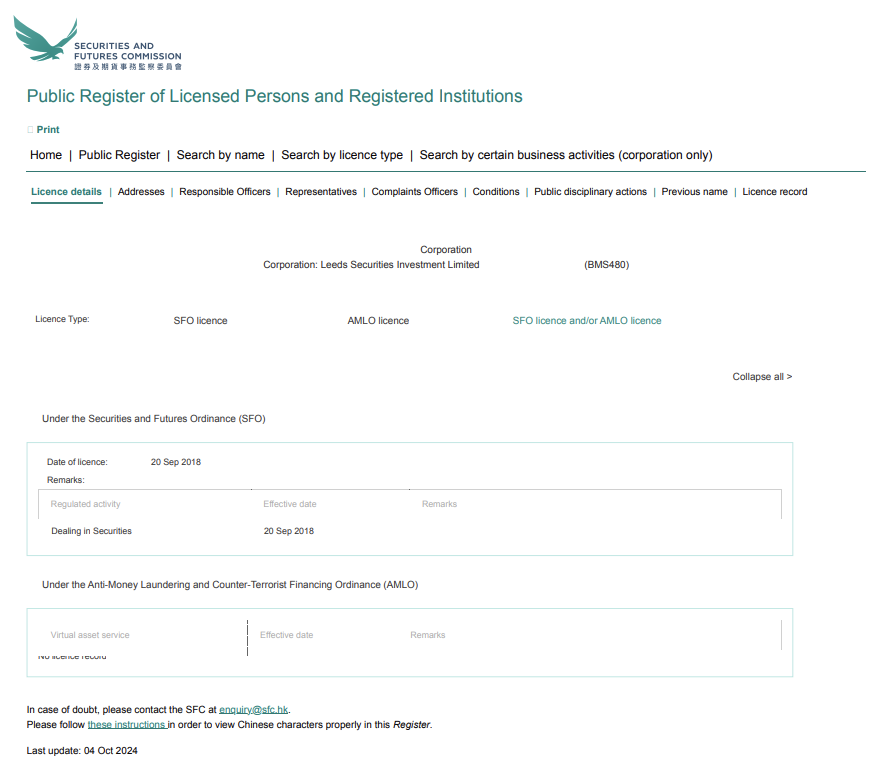Screen dimensions: 880x784
Task: Email the SFC at enquiry@sfc.hk
Action: 254,710
